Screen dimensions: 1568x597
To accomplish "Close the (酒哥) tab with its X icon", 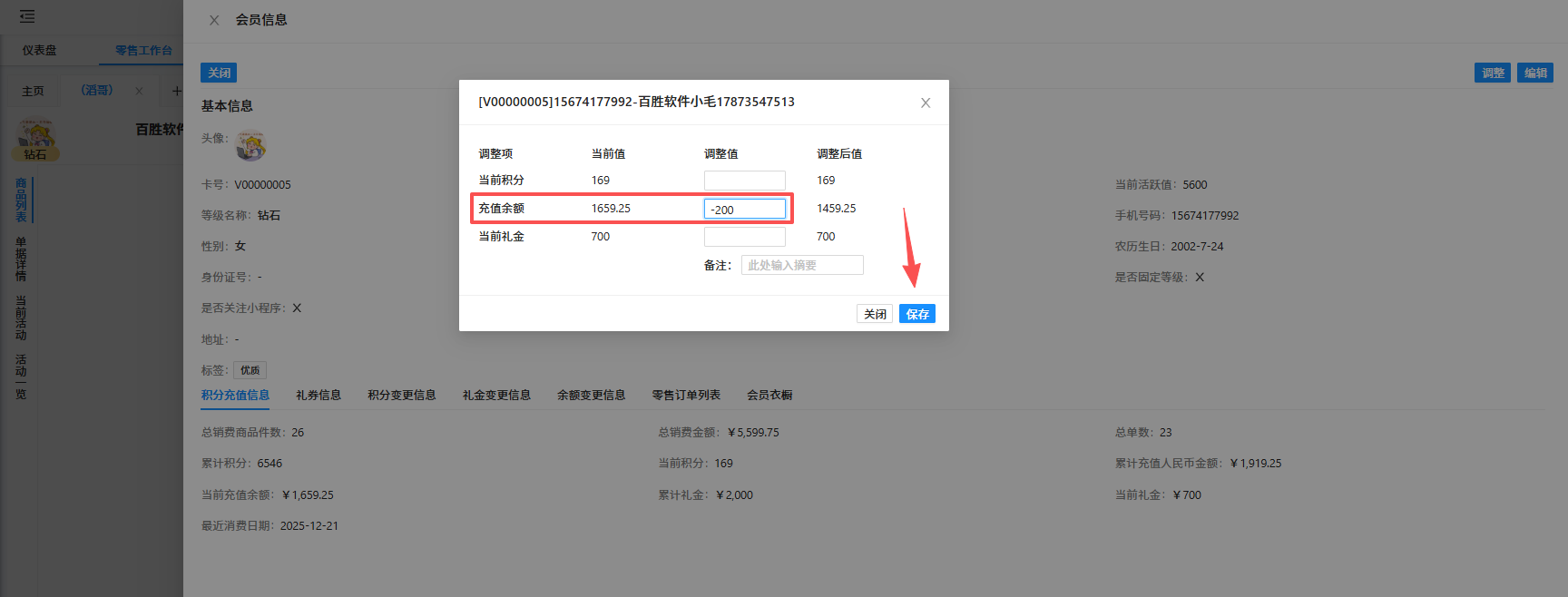I will tap(139, 91).
